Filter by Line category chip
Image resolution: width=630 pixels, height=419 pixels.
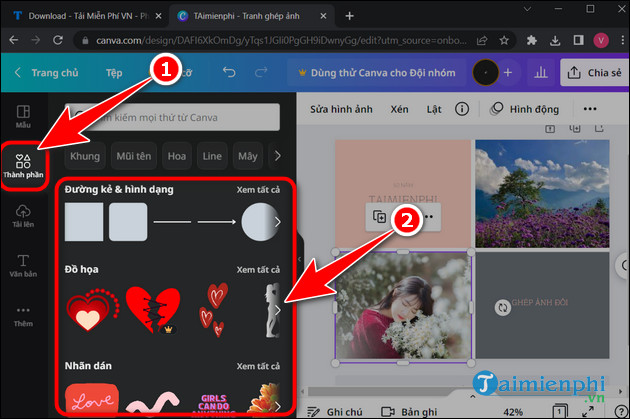[212, 156]
